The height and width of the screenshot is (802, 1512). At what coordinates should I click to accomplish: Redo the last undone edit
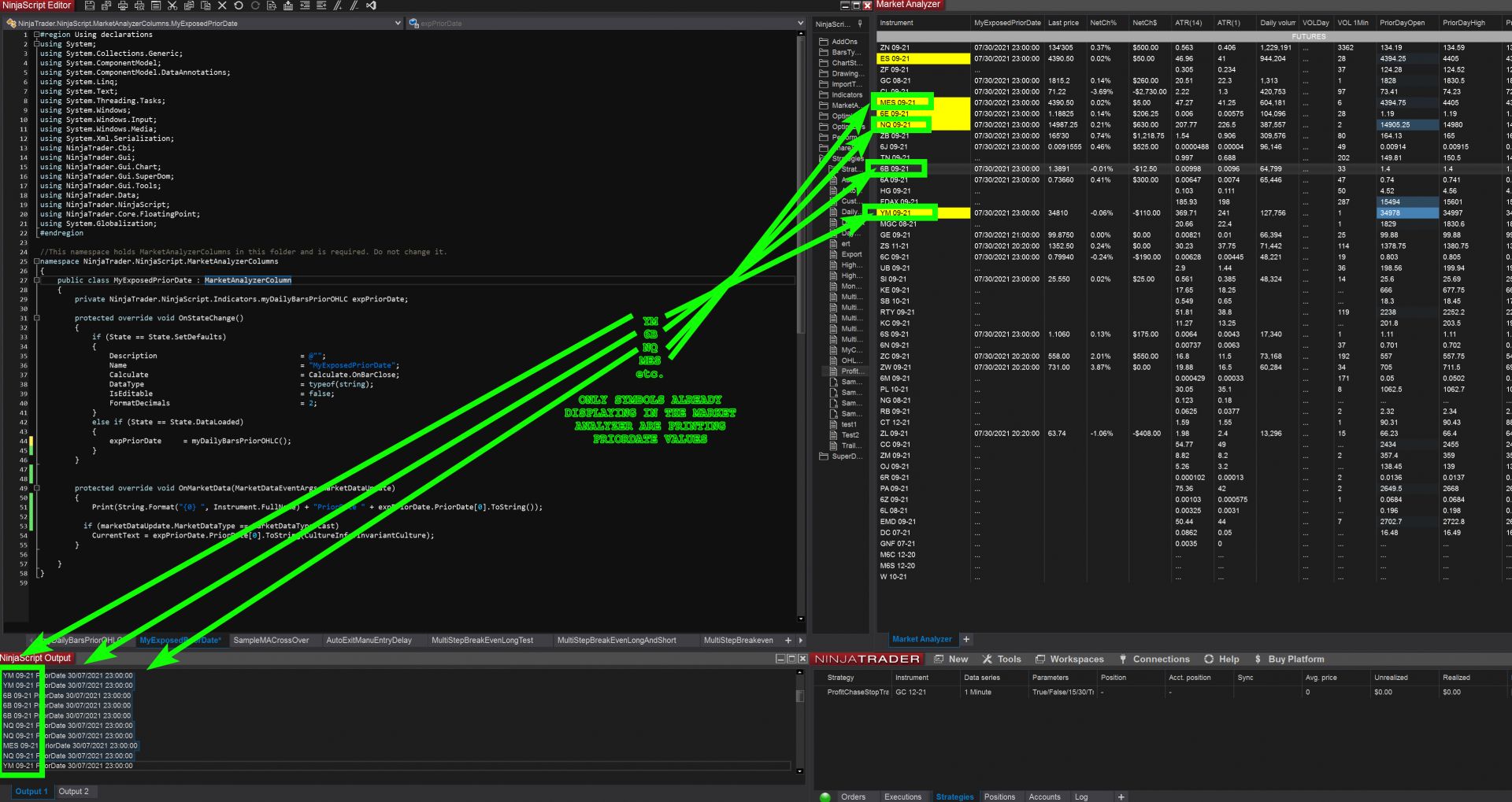click(x=255, y=6)
